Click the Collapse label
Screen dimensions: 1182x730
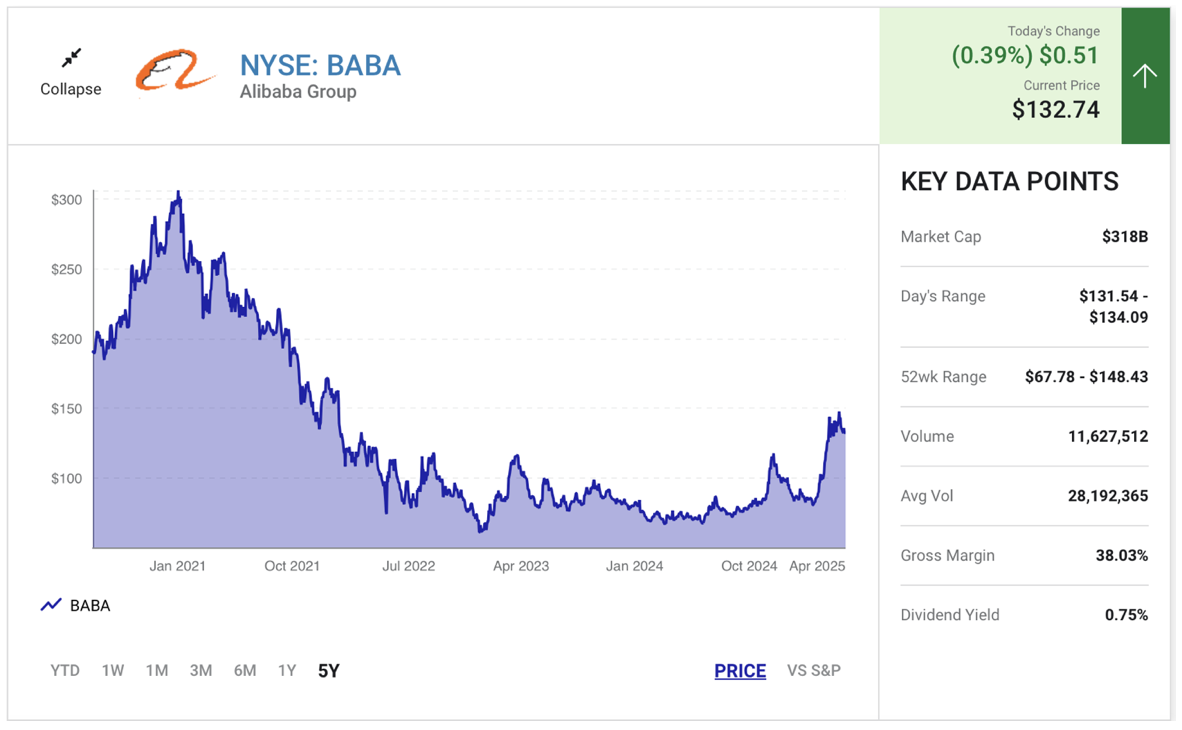pos(71,89)
